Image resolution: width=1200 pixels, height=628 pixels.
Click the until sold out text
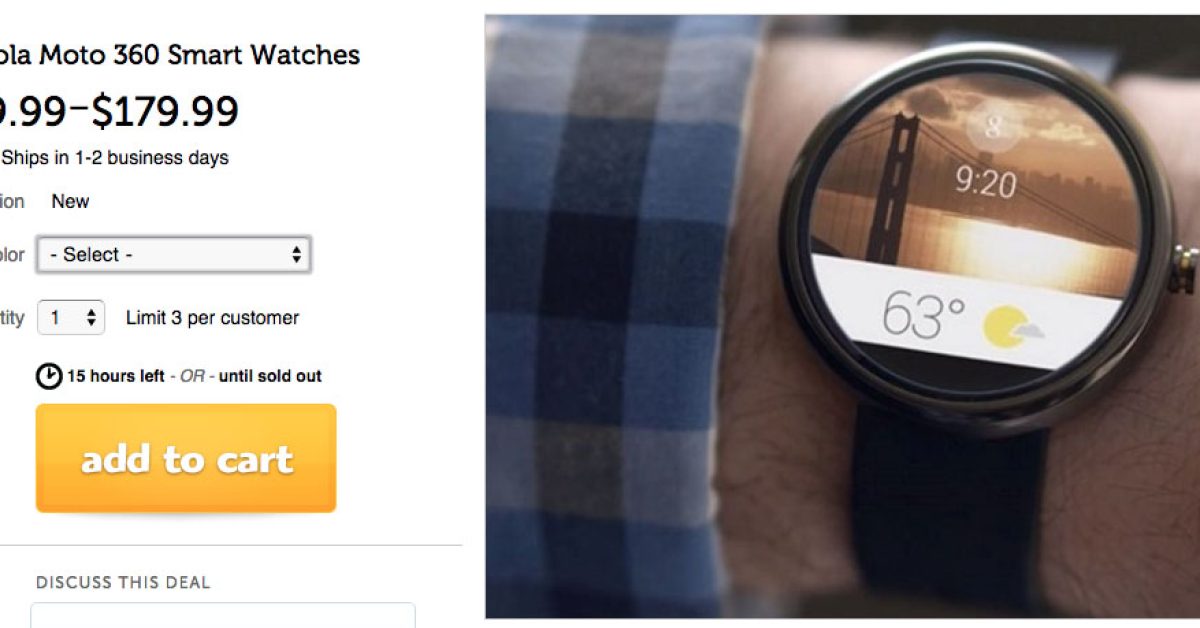(x=270, y=377)
